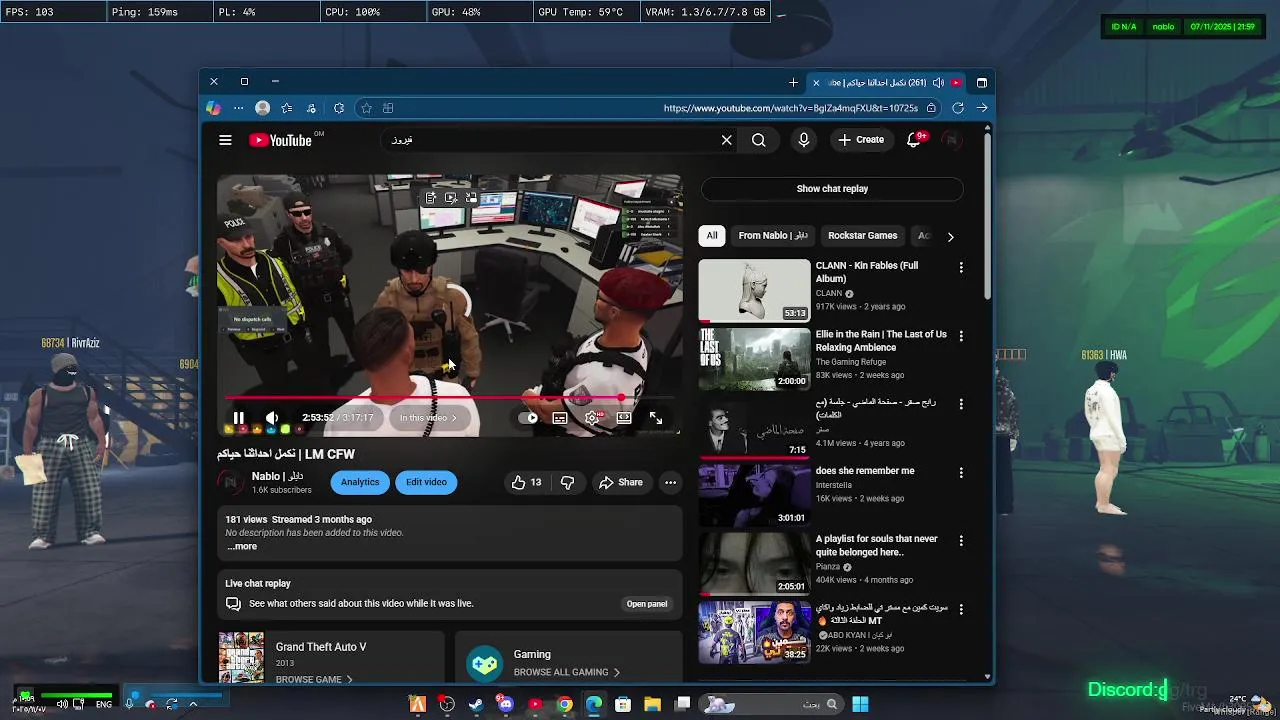Open player settings gear
The image size is (1280, 720).
[x=592, y=418]
